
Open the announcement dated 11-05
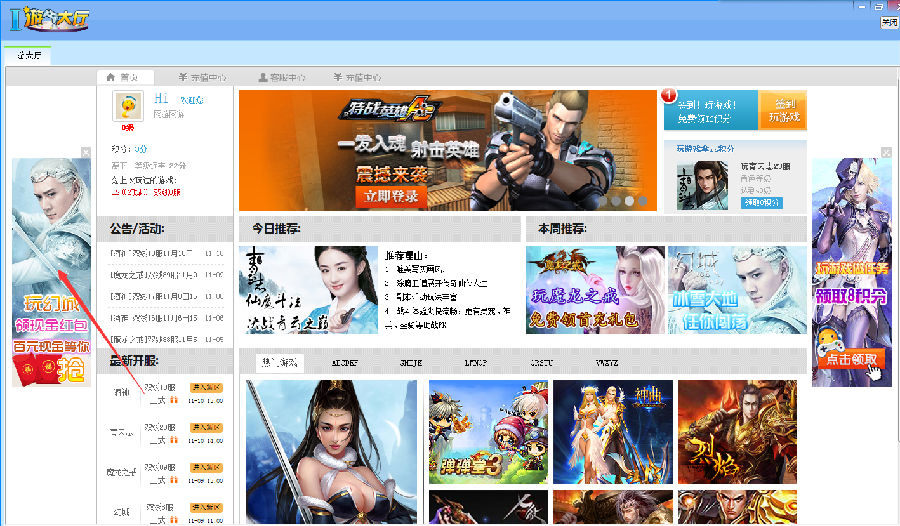[x=167, y=339]
